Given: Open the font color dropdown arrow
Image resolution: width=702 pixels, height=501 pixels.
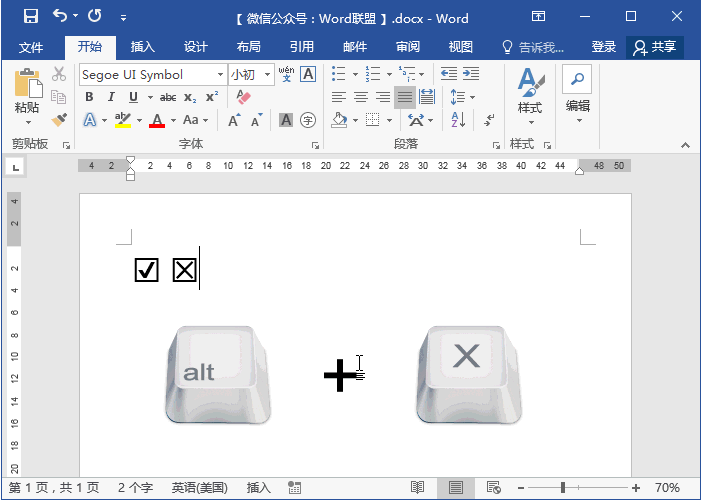Looking at the screenshot, I should pyautogui.click(x=173, y=120).
